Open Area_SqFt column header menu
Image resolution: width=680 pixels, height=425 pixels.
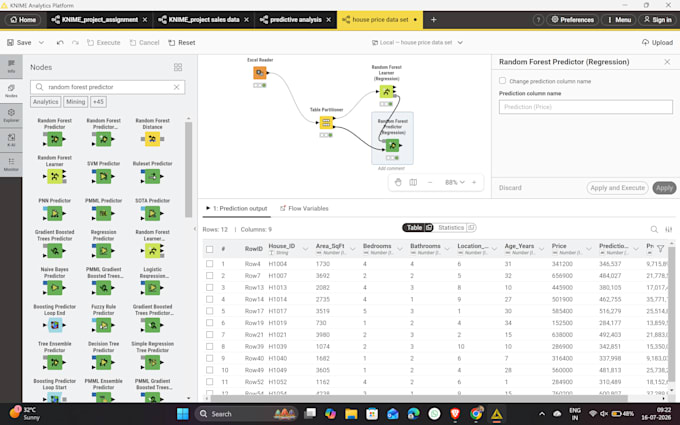[x=353, y=249]
